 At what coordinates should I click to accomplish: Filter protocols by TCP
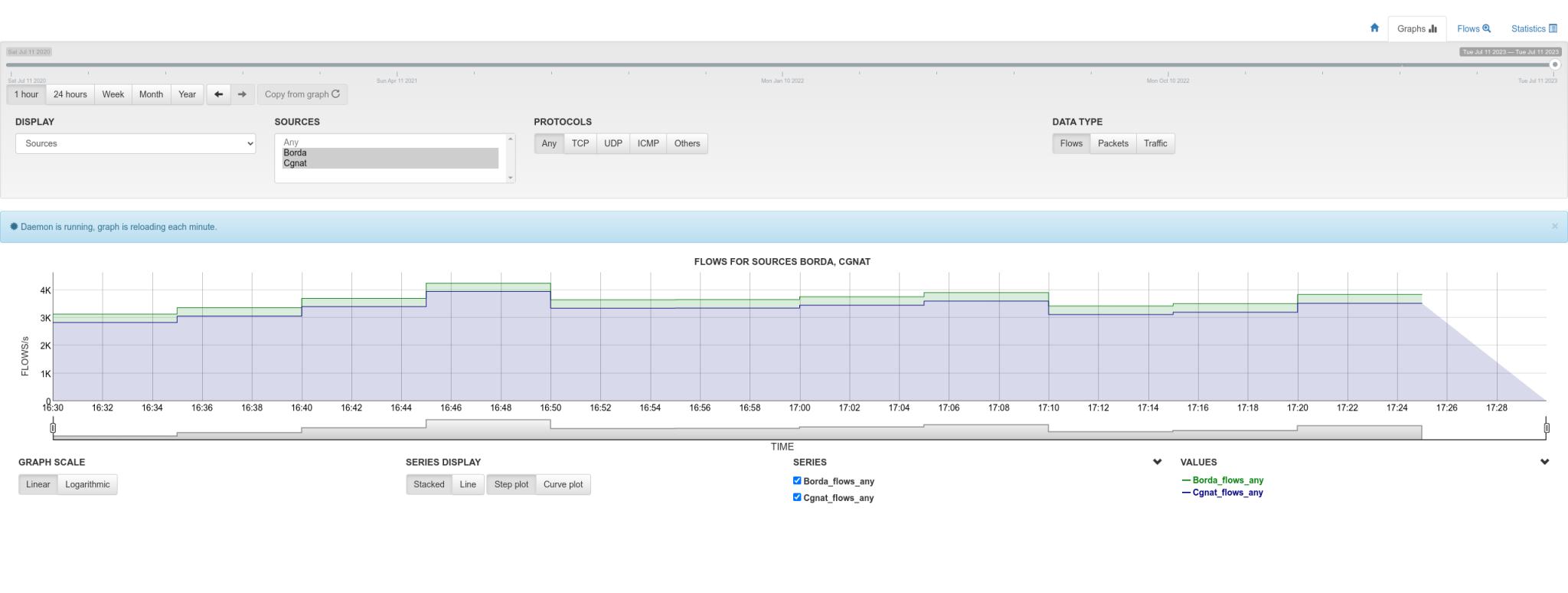(x=580, y=143)
